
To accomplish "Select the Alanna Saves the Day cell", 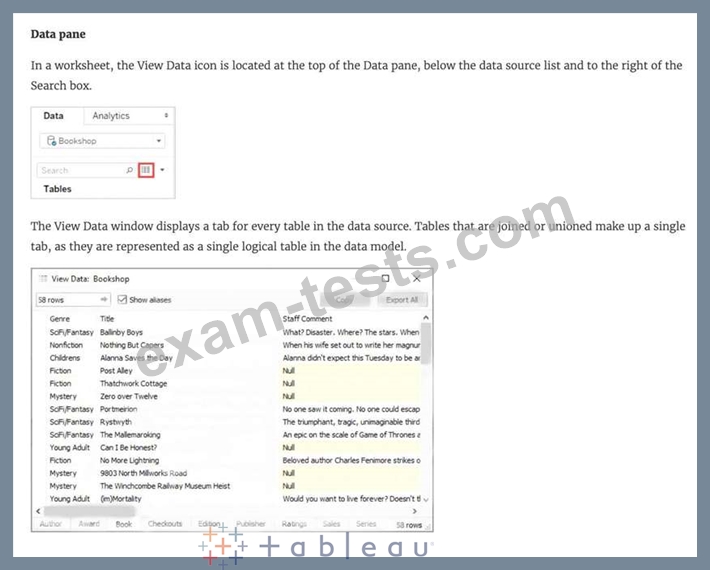I will click(136, 358).
